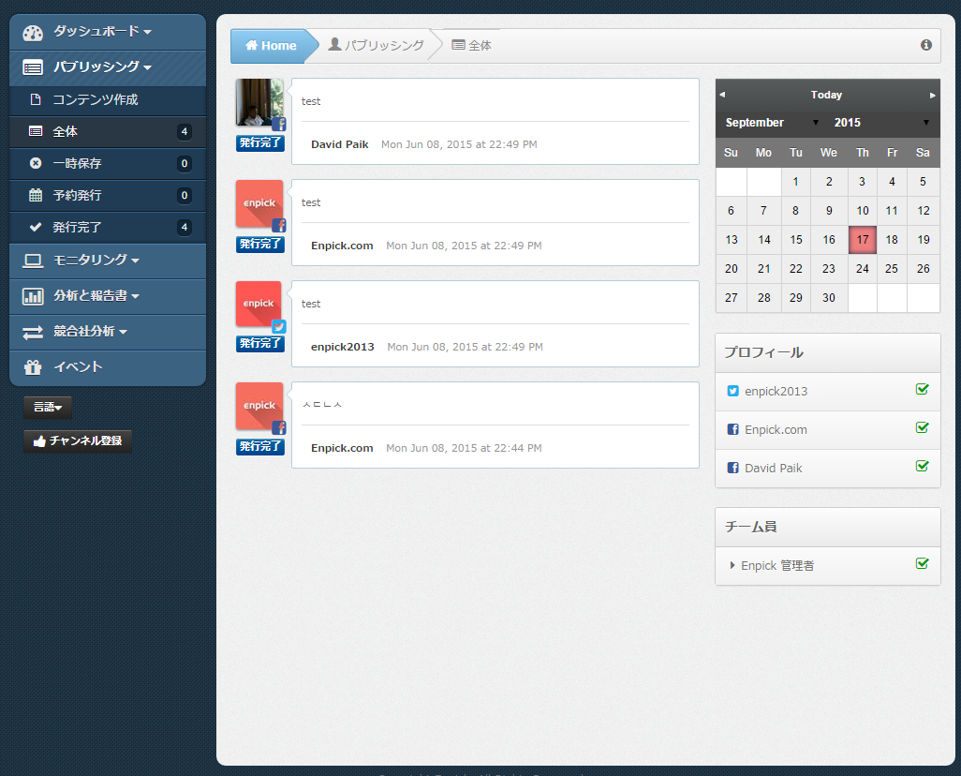Click the info icon in breadcrumb bar
This screenshot has width=961, height=776.
pyautogui.click(x=926, y=45)
